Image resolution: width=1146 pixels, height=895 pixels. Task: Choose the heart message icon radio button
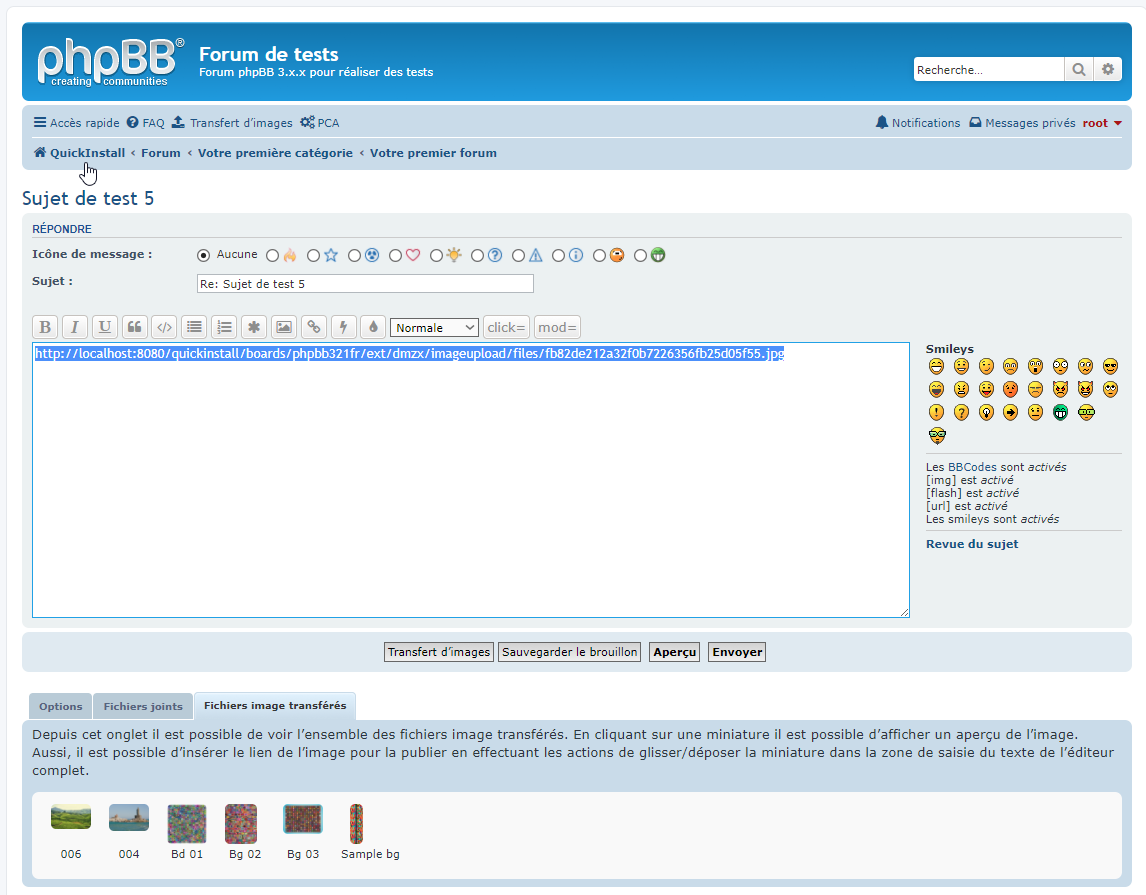[x=396, y=256]
